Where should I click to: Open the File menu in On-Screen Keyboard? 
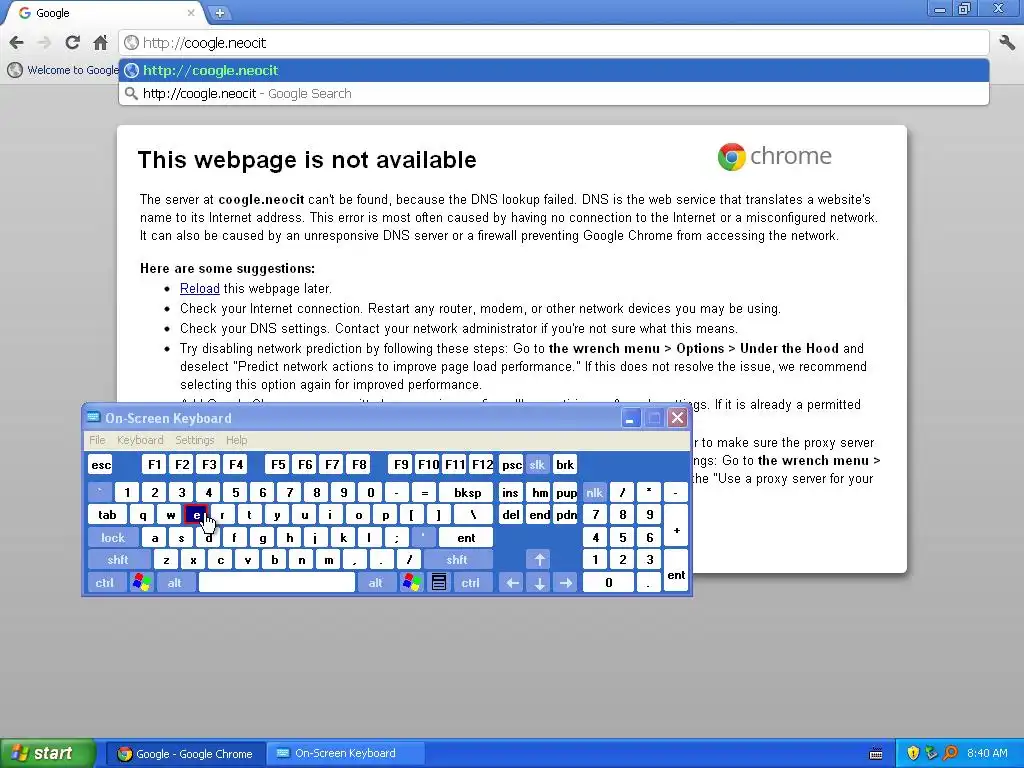tap(97, 440)
